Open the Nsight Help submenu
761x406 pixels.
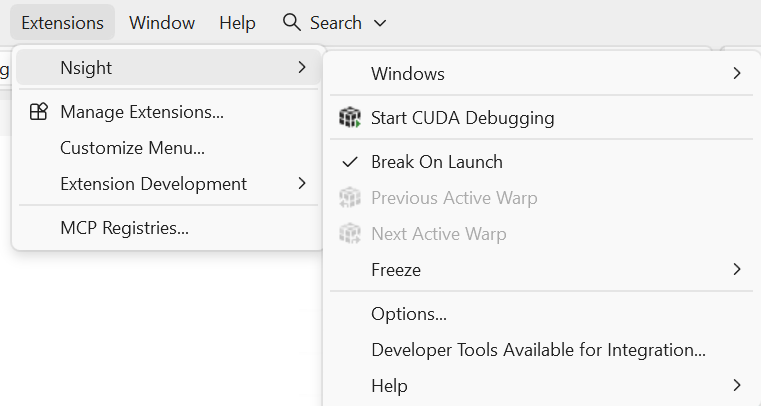pyautogui.click(x=542, y=386)
